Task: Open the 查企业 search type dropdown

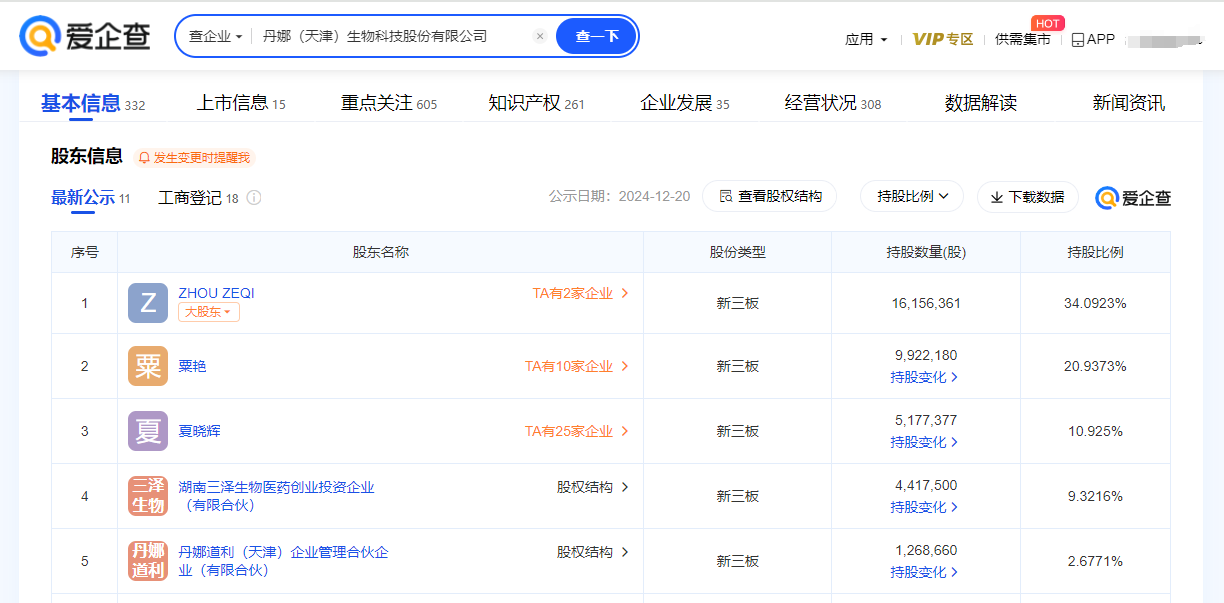Action: [x=215, y=36]
